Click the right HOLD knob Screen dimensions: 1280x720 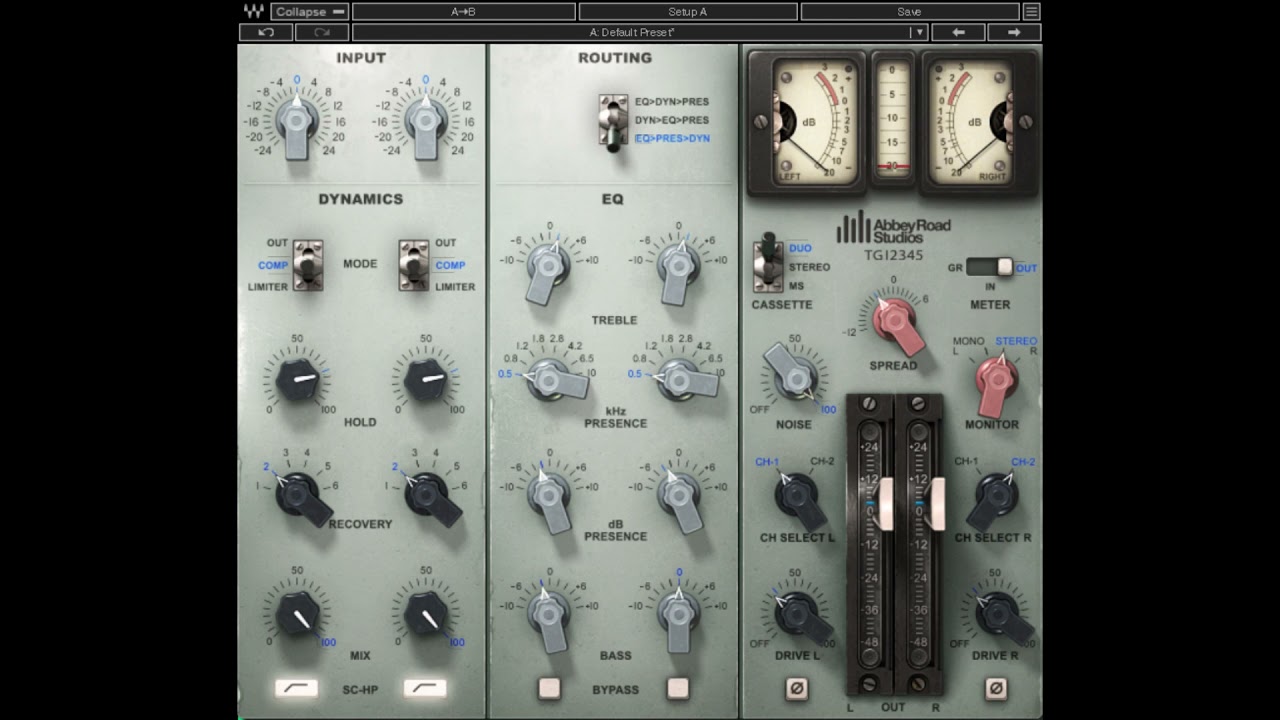tap(426, 380)
